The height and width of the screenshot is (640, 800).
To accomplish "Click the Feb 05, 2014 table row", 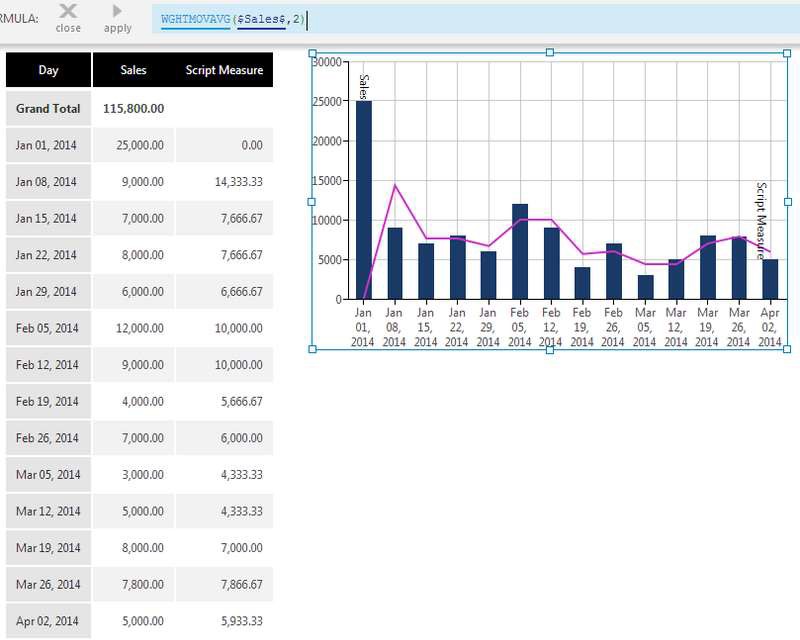I will pyautogui.click(x=48, y=328).
